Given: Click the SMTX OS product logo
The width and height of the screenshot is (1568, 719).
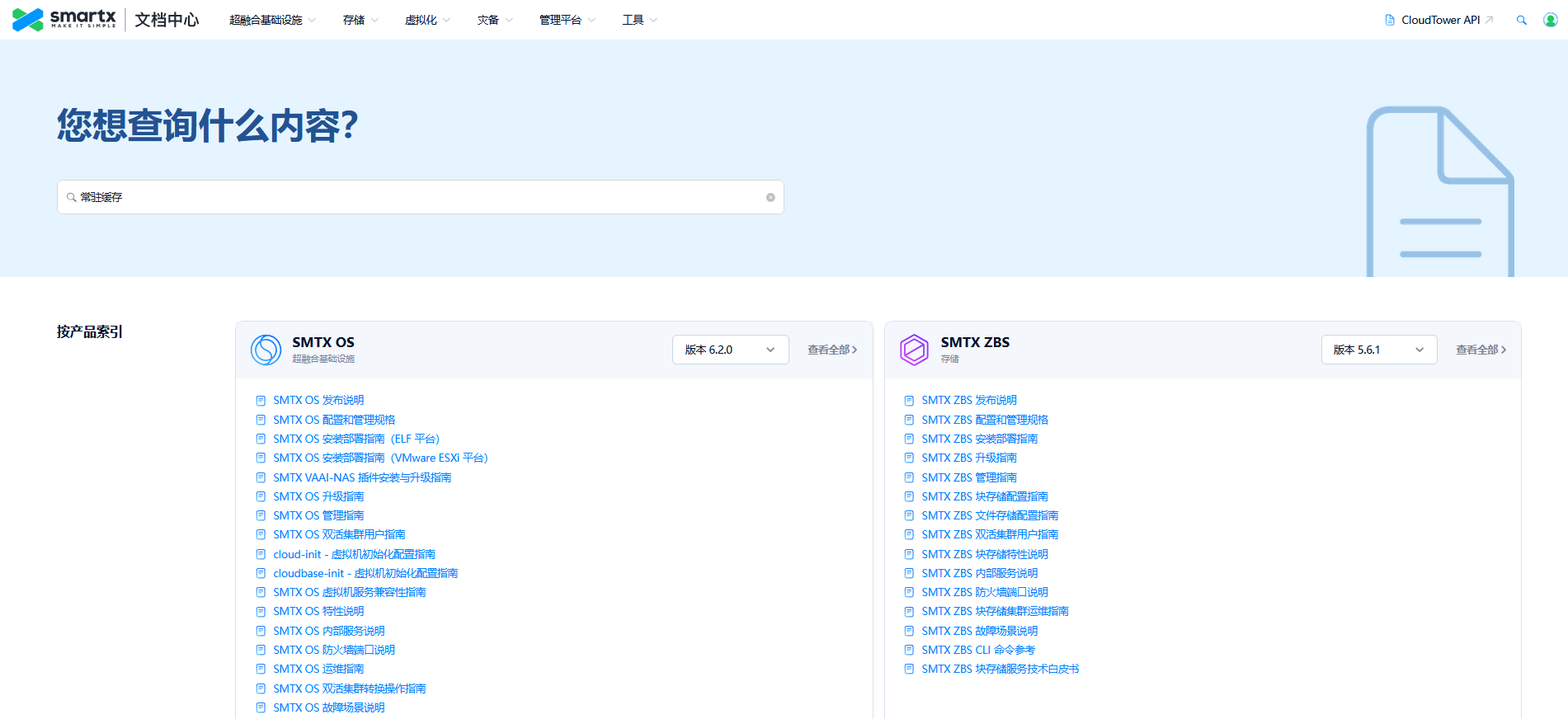Looking at the screenshot, I should (266, 350).
